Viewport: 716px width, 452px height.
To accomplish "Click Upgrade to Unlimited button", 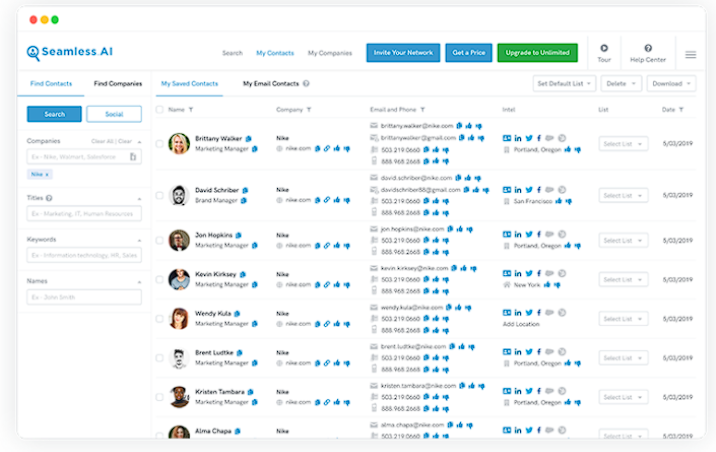I will 537,53.
